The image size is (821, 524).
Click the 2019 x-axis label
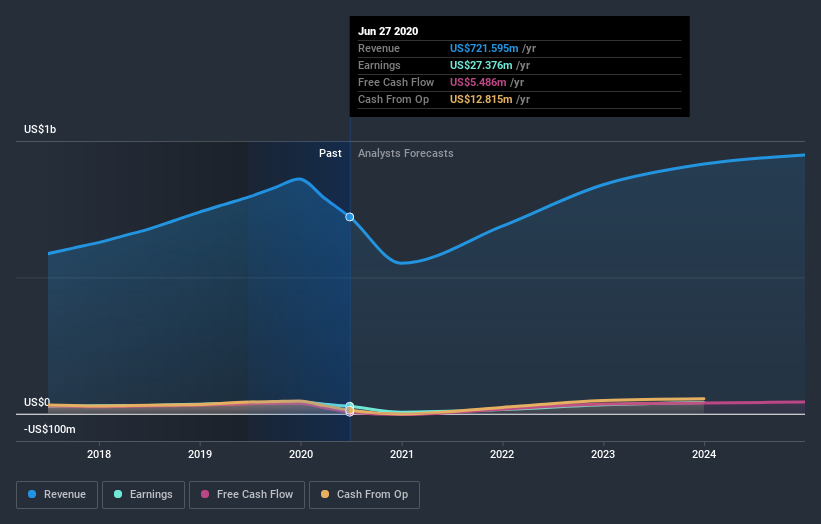coord(200,454)
